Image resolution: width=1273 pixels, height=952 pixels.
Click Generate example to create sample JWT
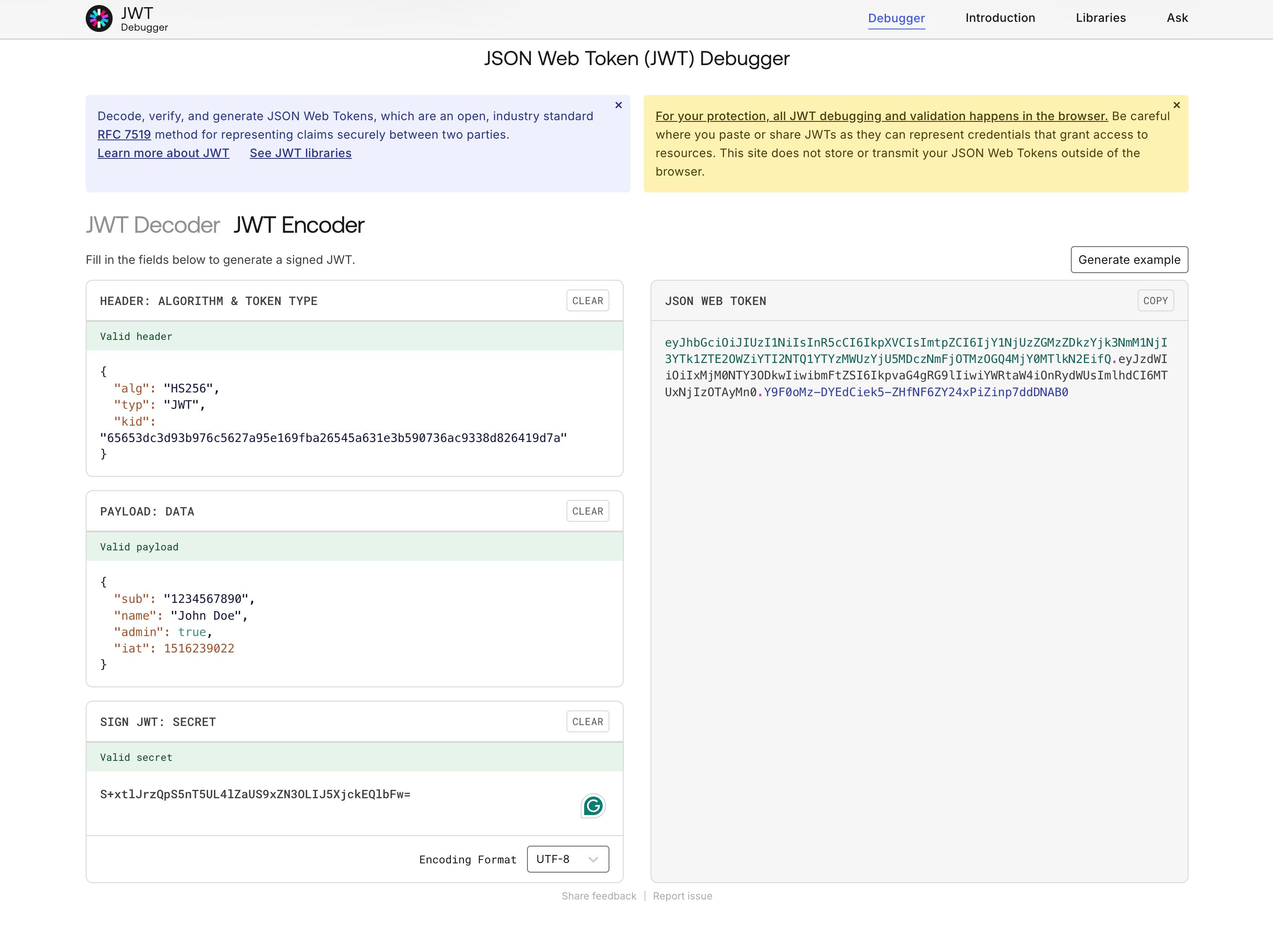[x=1128, y=260]
